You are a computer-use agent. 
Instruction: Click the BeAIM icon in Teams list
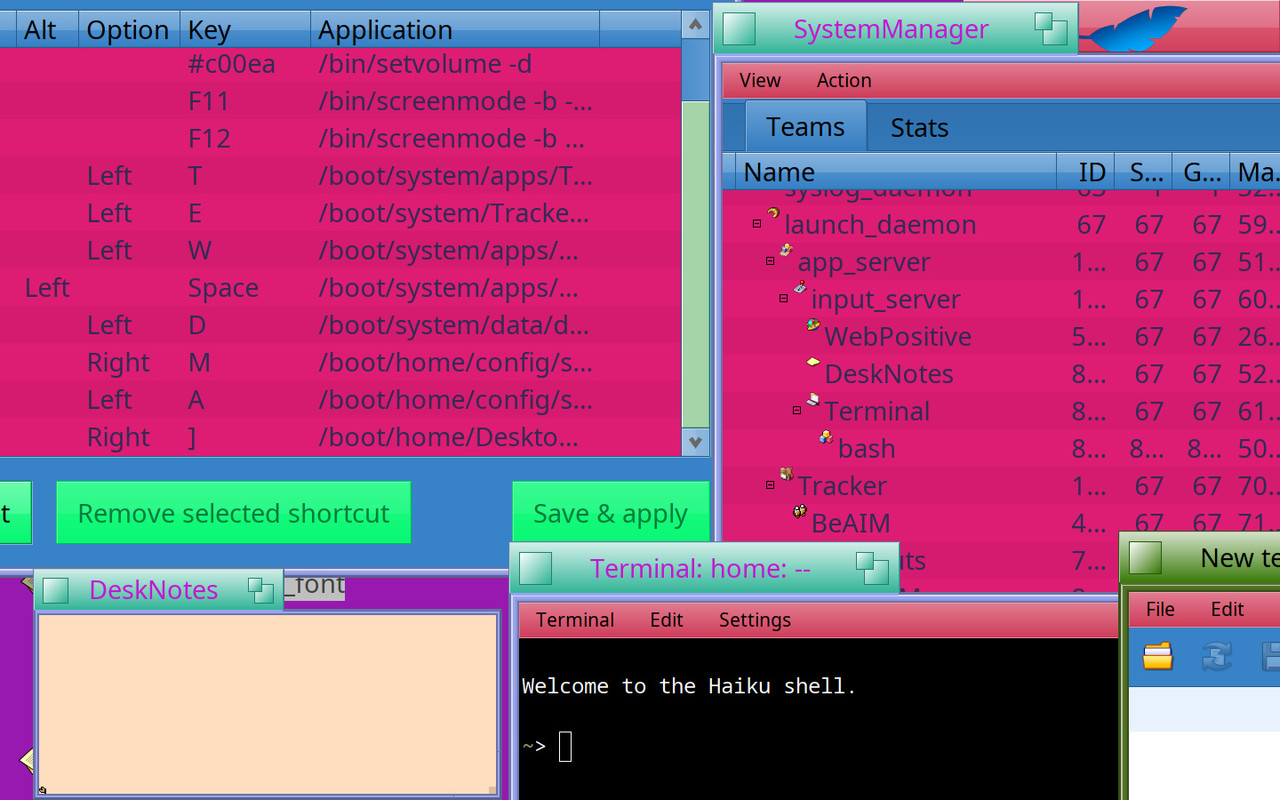(800, 511)
